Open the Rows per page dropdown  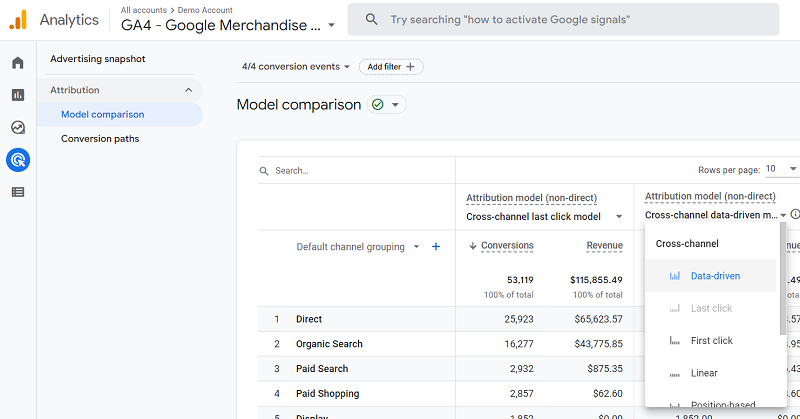click(781, 169)
